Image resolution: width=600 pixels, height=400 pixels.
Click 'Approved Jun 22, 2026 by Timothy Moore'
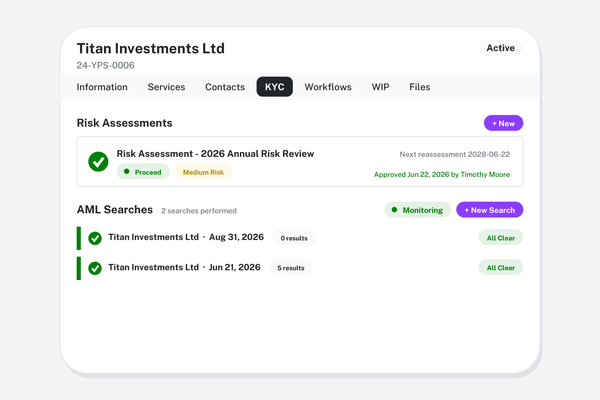tap(442, 175)
